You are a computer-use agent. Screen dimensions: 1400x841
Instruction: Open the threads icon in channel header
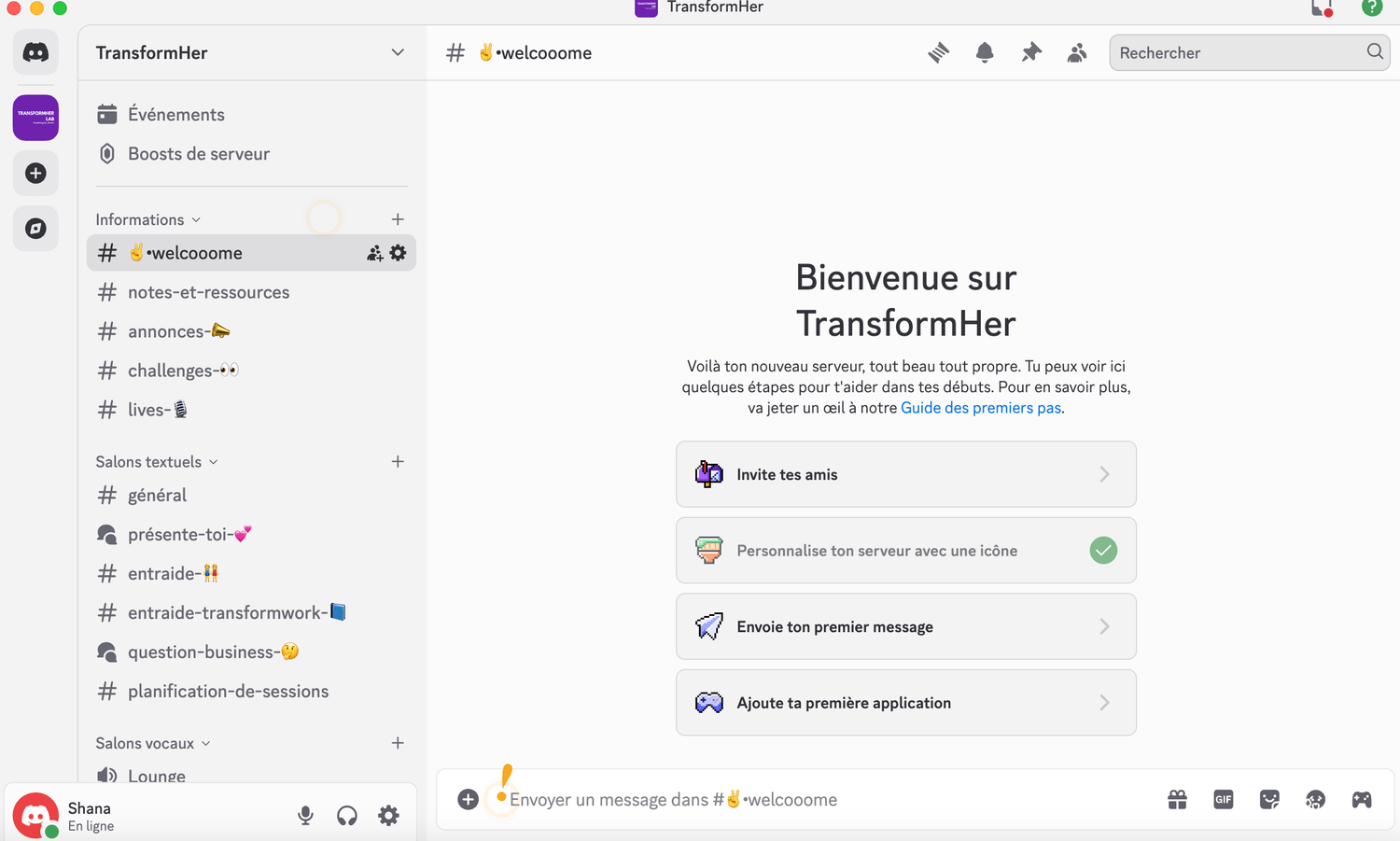tap(938, 52)
